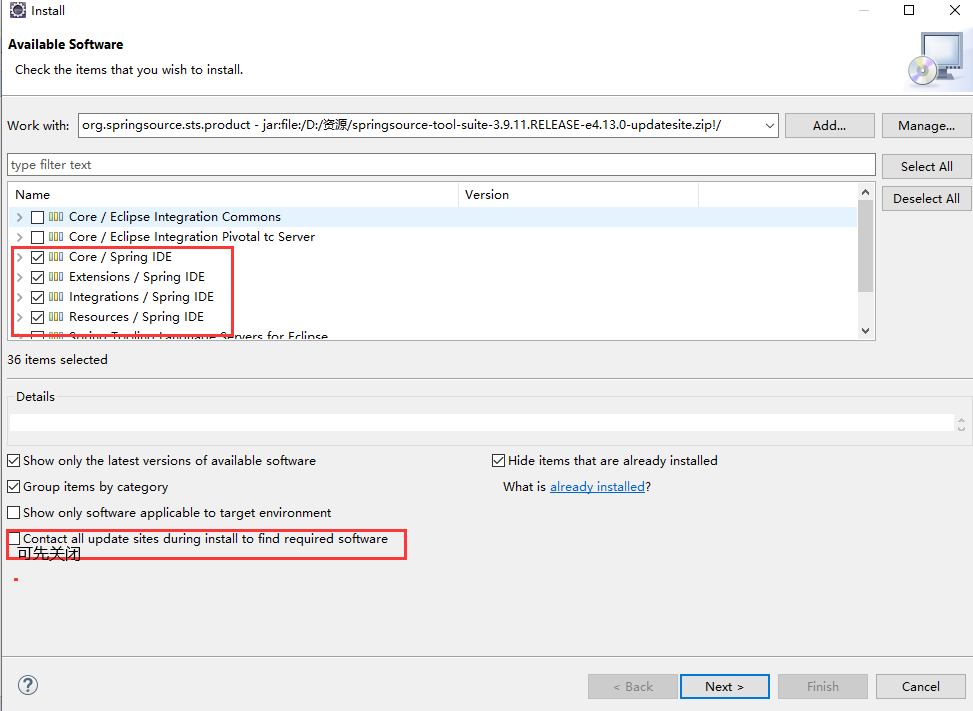973x711 pixels.
Task: Click the category icon beside Resources / Spring IDE
Action: [x=56, y=316]
